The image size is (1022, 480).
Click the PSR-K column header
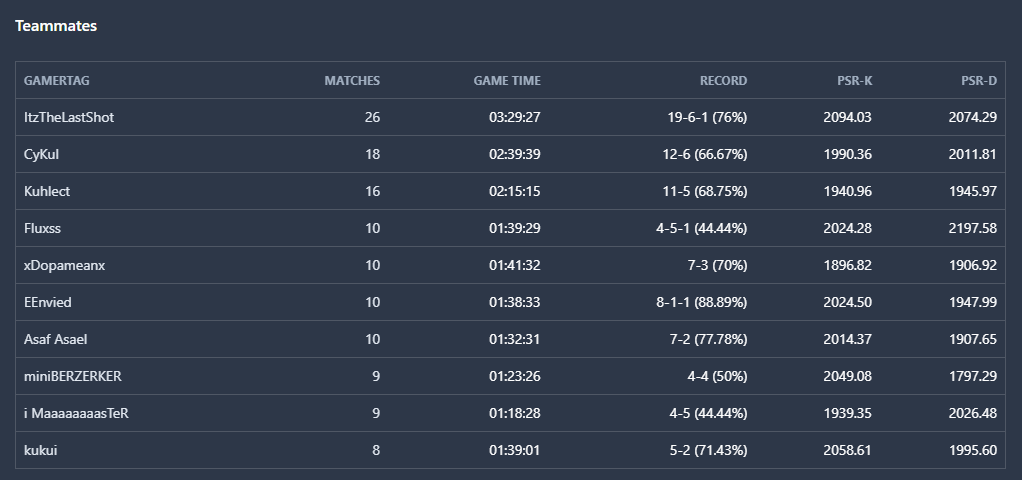tap(854, 81)
